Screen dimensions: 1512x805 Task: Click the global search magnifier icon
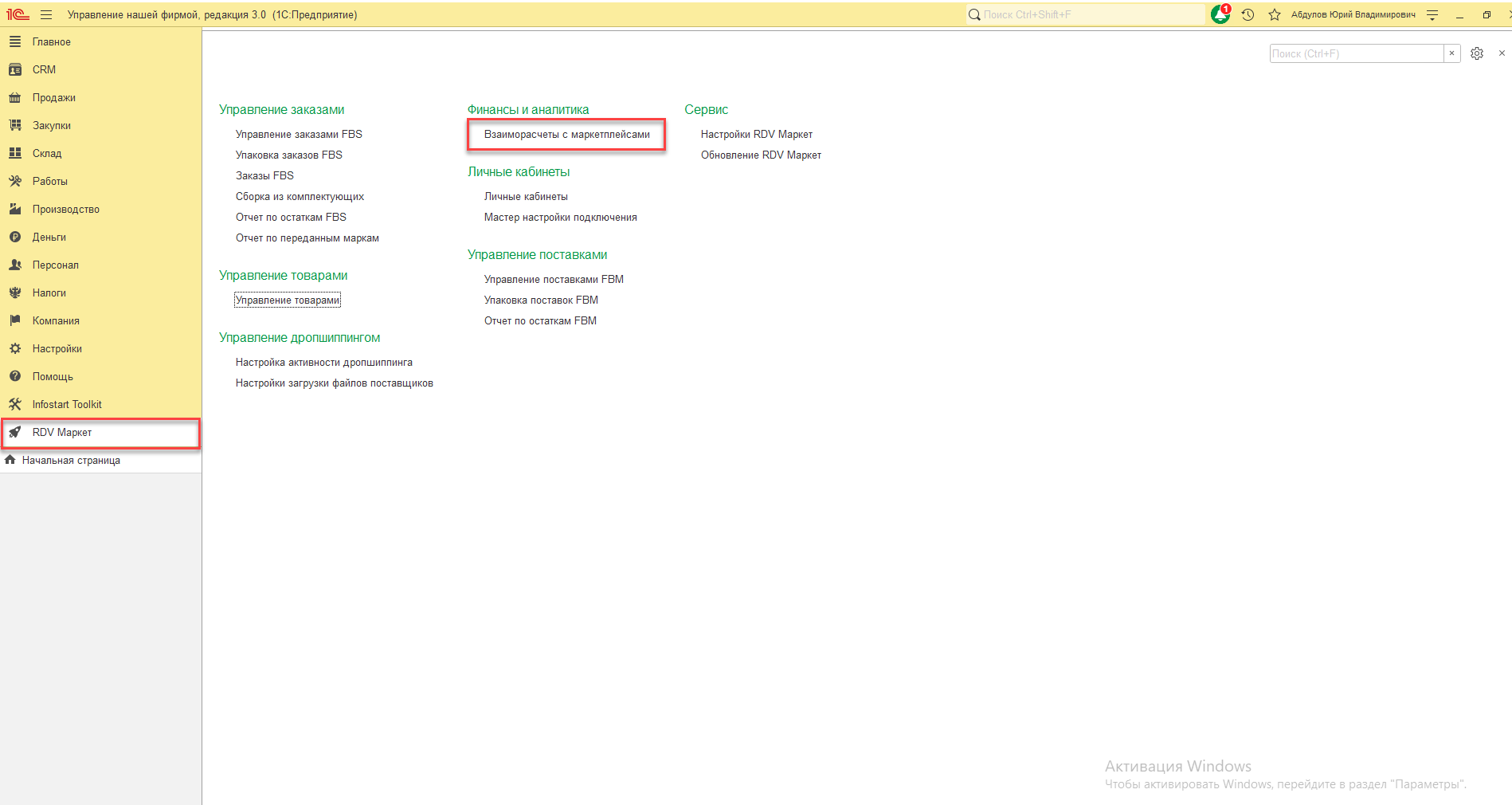pos(973,14)
